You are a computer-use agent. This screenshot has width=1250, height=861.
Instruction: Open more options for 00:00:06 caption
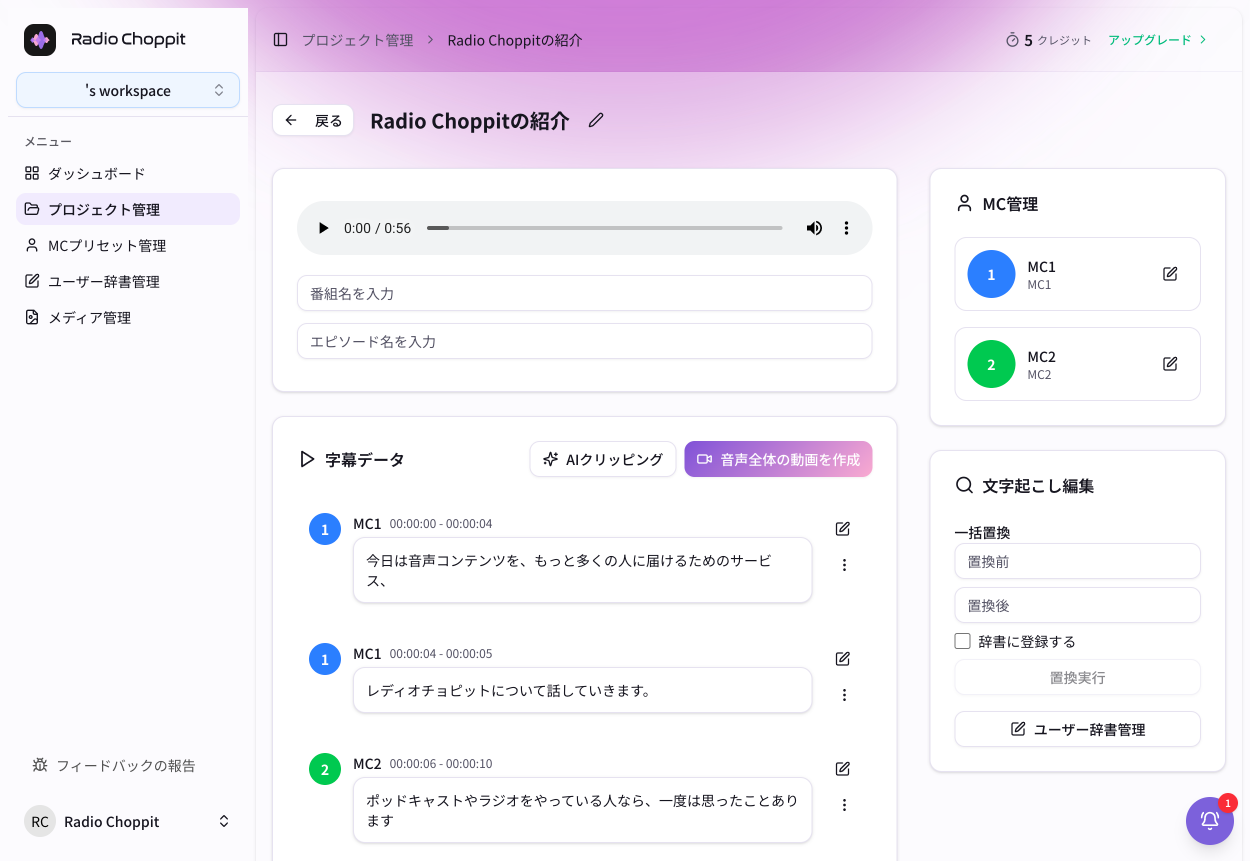844,805
